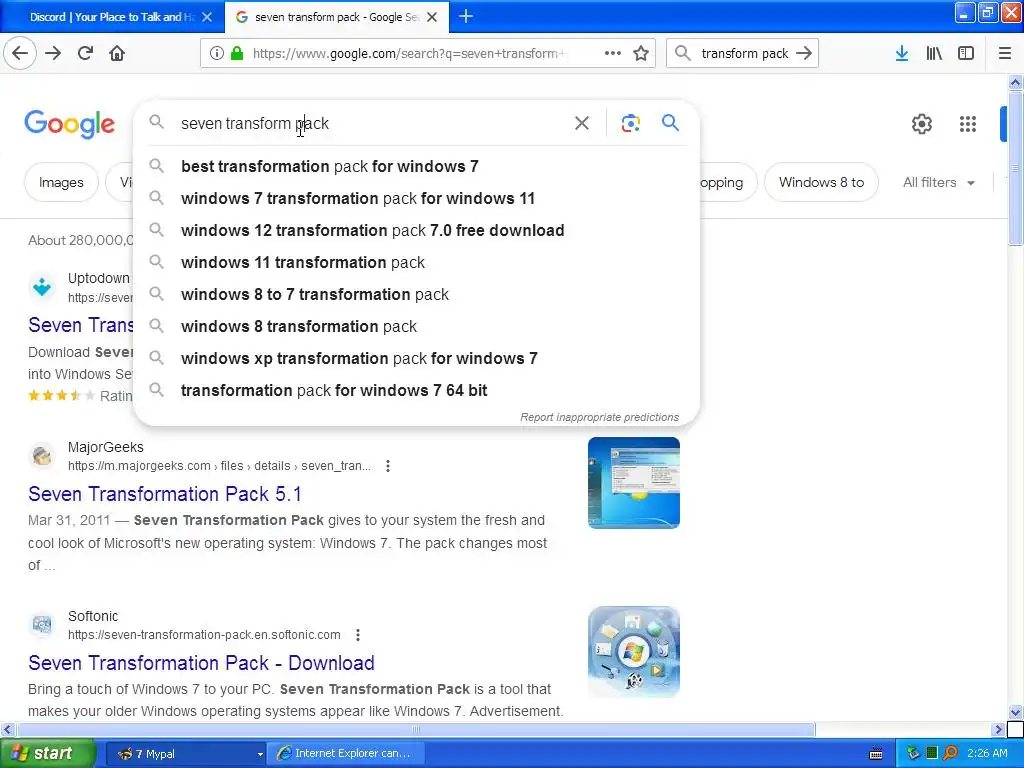Go to the Google logo homepage
This screenshot has width=1024, height=768.
click(x=69, y=124)
